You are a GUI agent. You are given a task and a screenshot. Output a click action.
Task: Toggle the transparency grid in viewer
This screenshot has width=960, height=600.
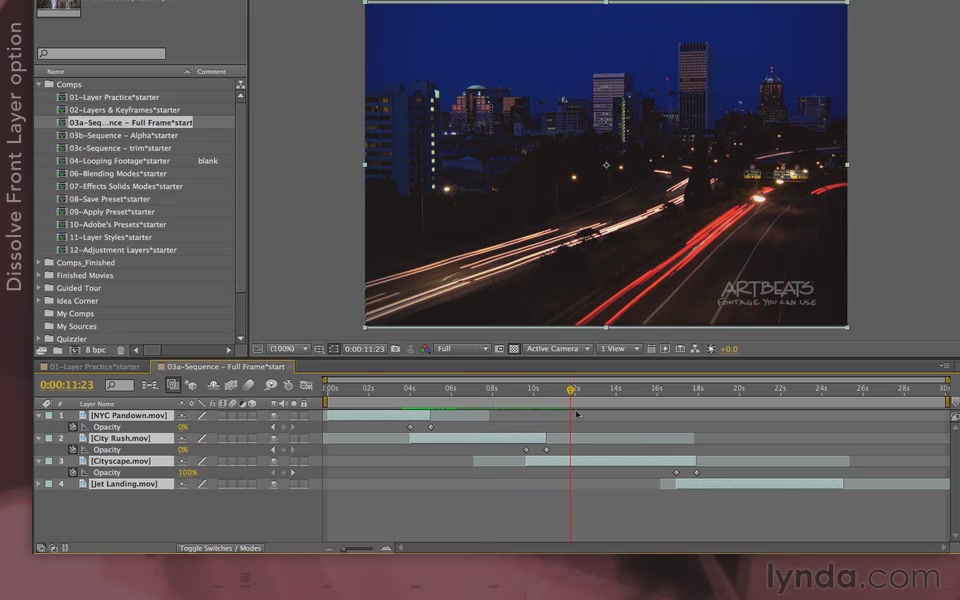pos(514,349)
